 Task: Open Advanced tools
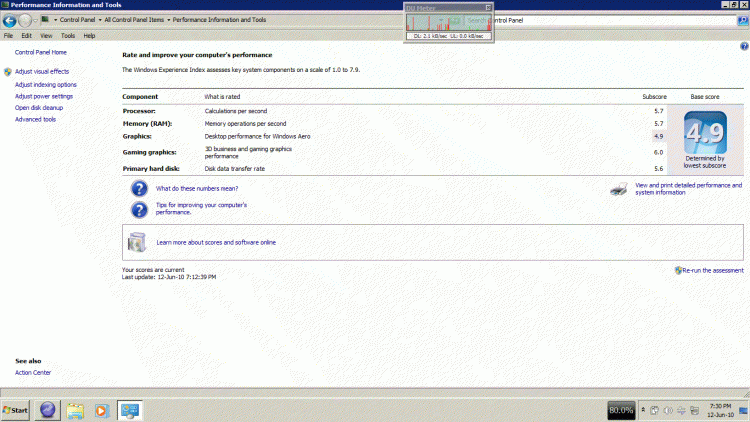(35, 120)
